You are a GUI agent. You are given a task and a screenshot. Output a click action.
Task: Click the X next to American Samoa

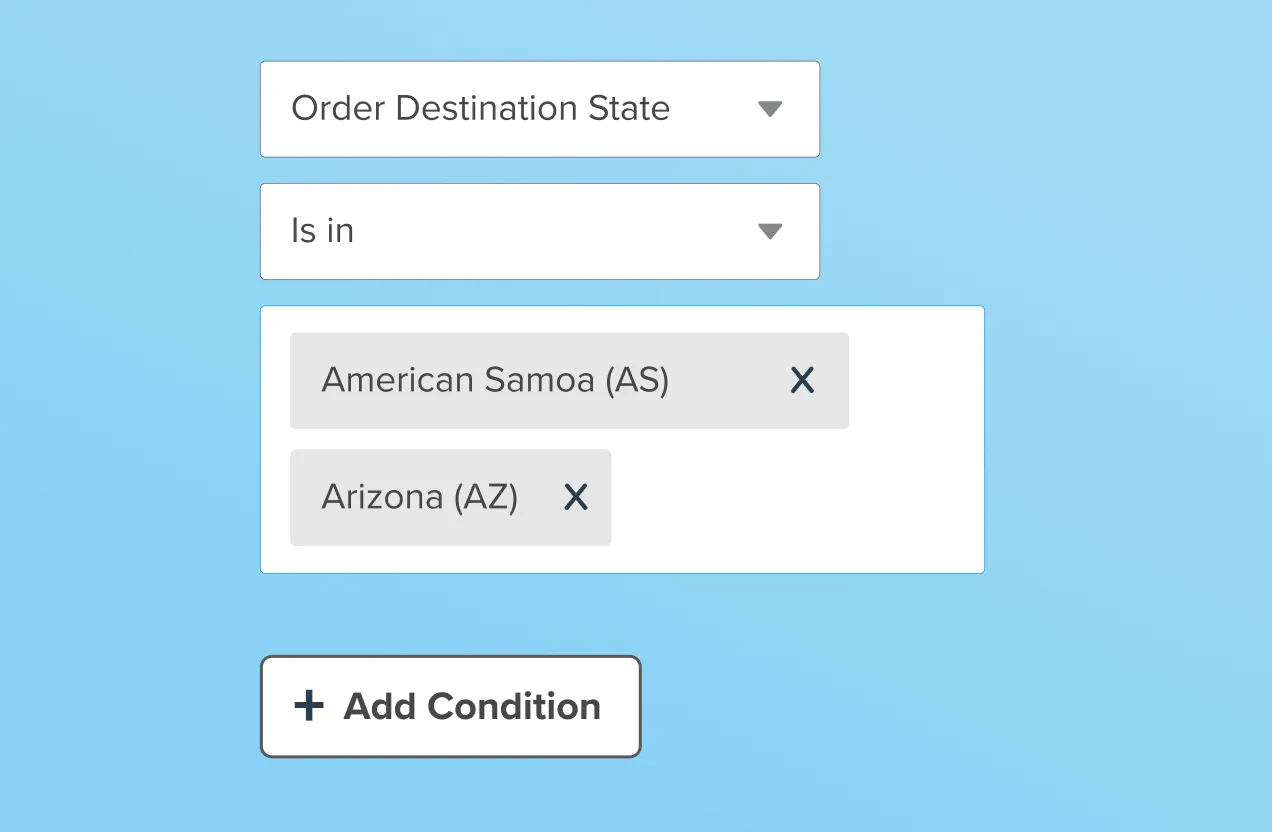point(802,380)
